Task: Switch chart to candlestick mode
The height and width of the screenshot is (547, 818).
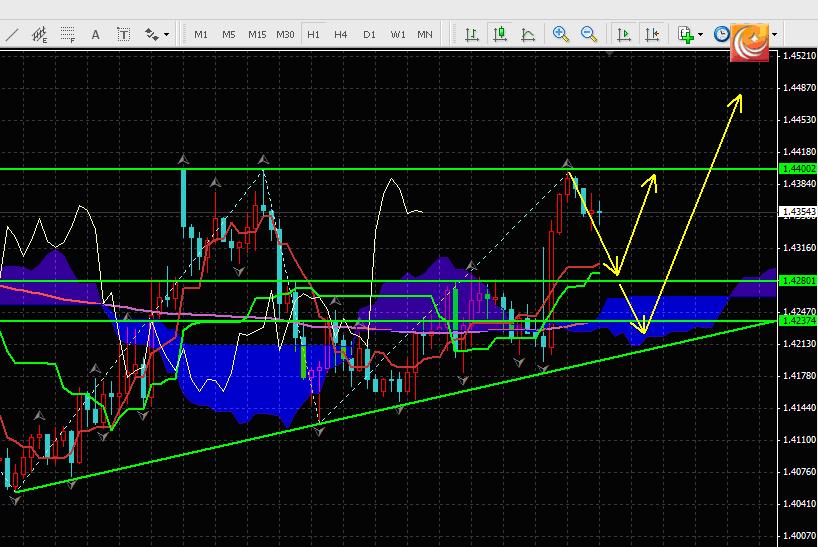Action: (x=500, y=34)
